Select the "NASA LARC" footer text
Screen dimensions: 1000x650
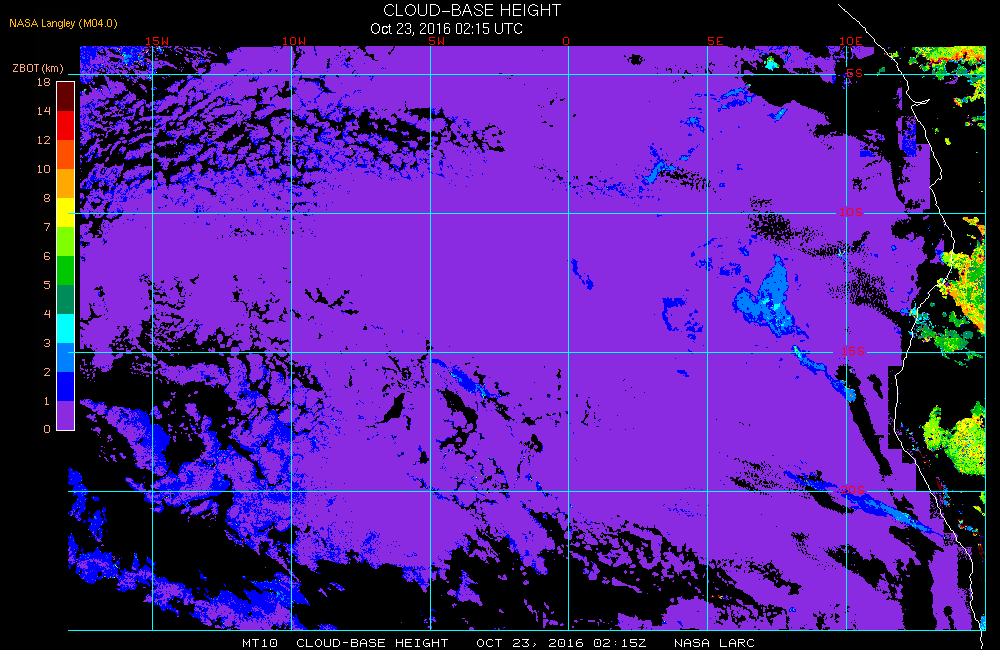coord(714,643)
